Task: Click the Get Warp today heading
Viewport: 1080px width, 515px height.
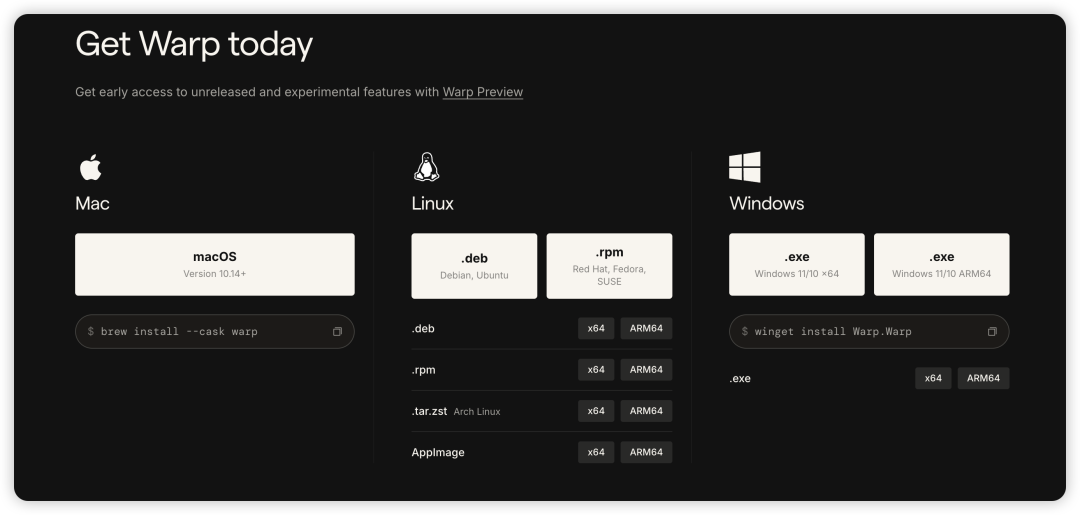Action: click(x=194, y=43)
